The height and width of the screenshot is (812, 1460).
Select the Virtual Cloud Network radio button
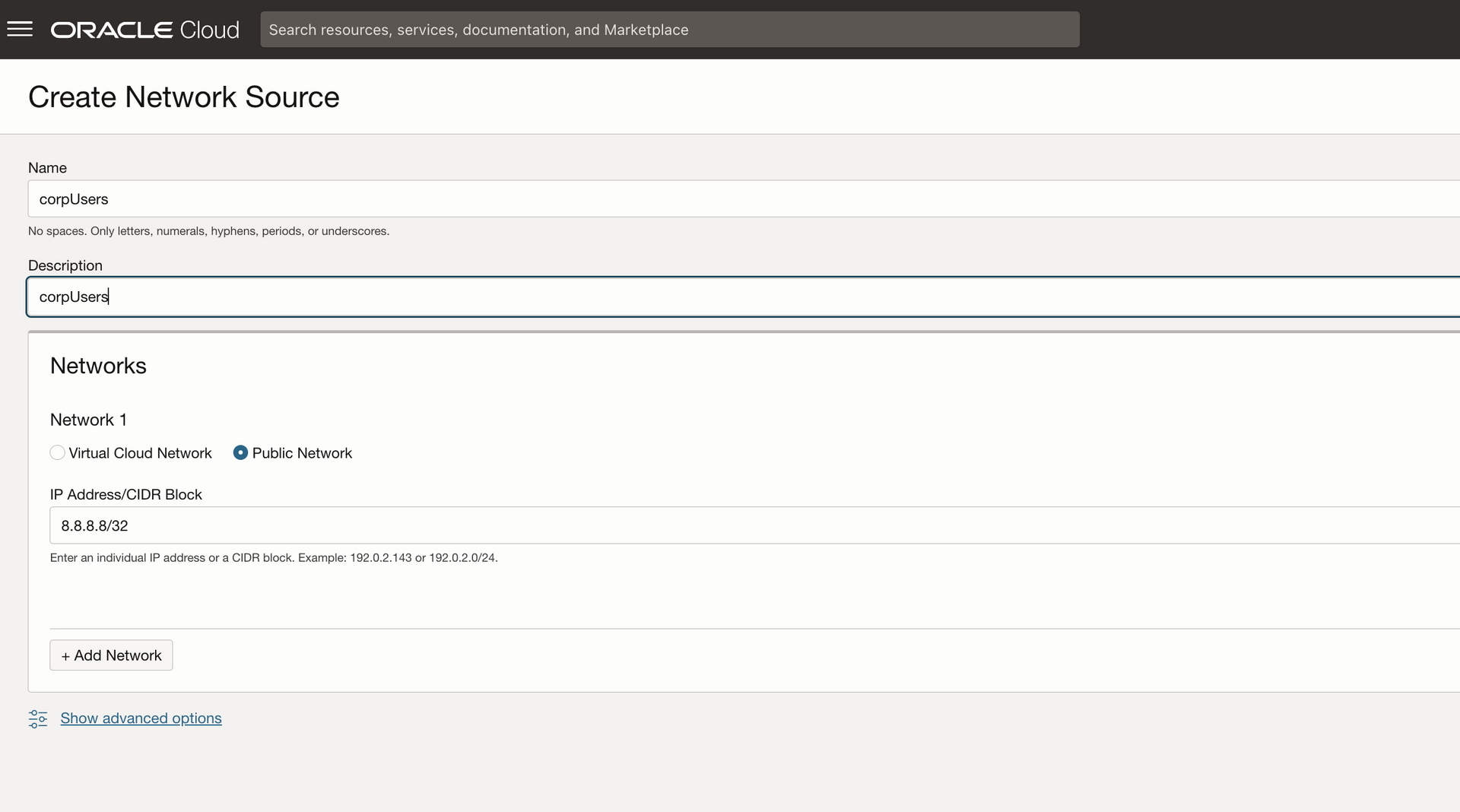57,453
